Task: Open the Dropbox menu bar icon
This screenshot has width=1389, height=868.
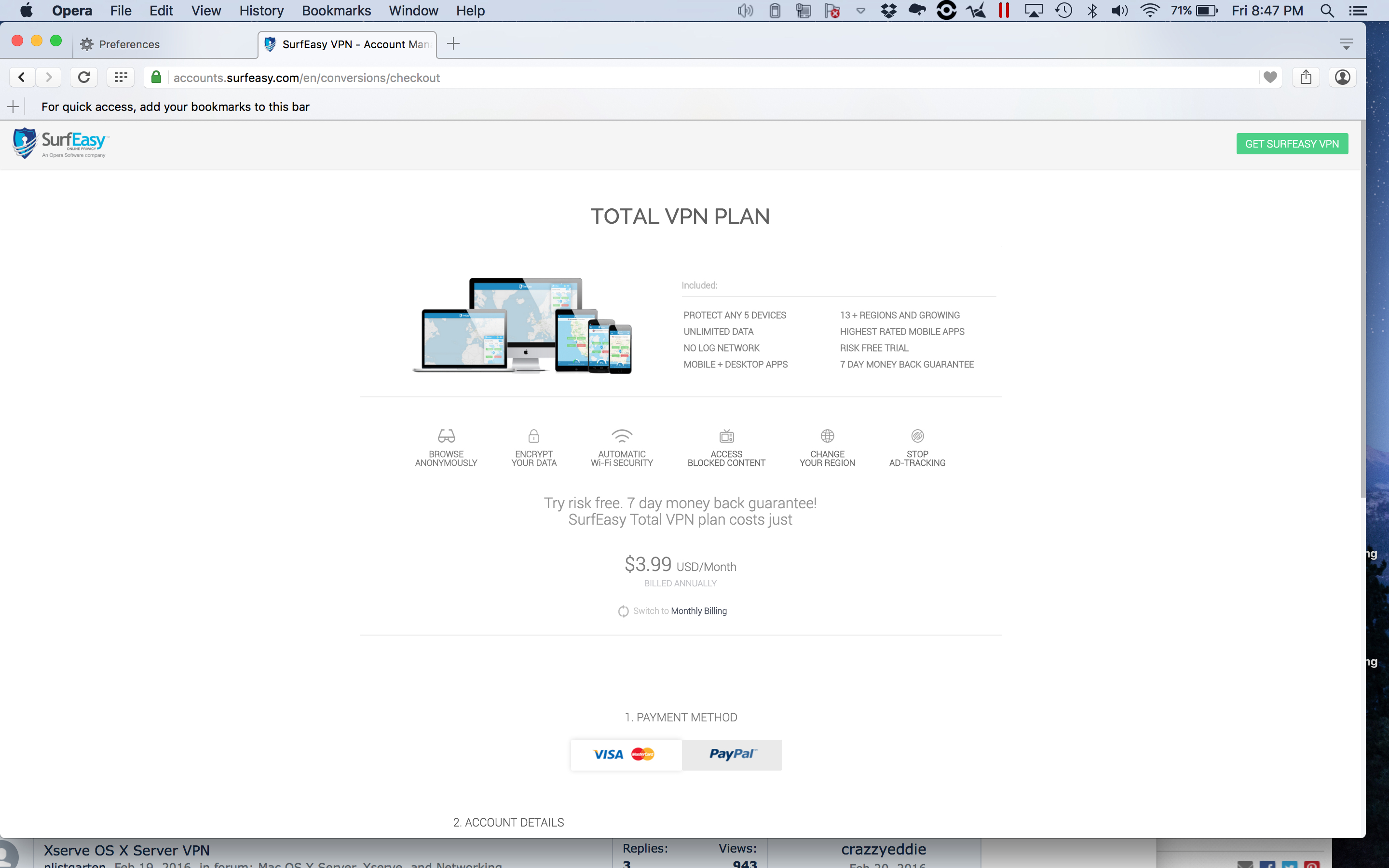Action: 888,10
